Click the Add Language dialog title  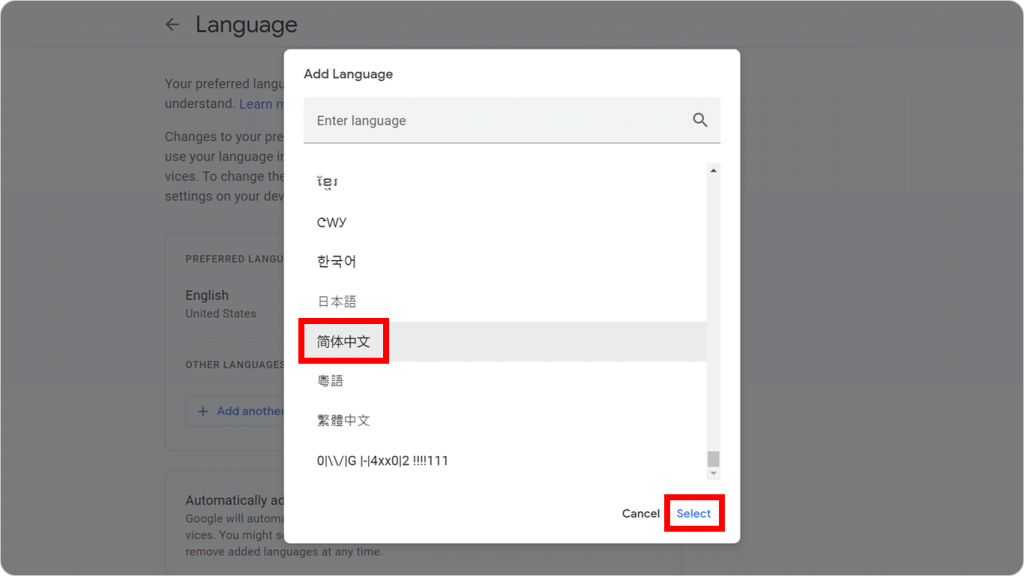(x=350, y=73)
